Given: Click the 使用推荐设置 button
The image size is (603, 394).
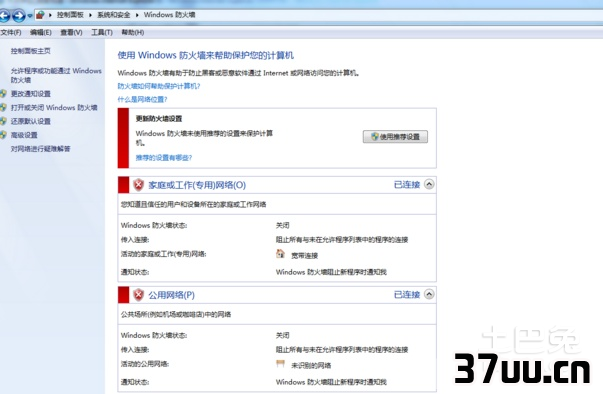Looking at the screenshot, I should 395,136.
